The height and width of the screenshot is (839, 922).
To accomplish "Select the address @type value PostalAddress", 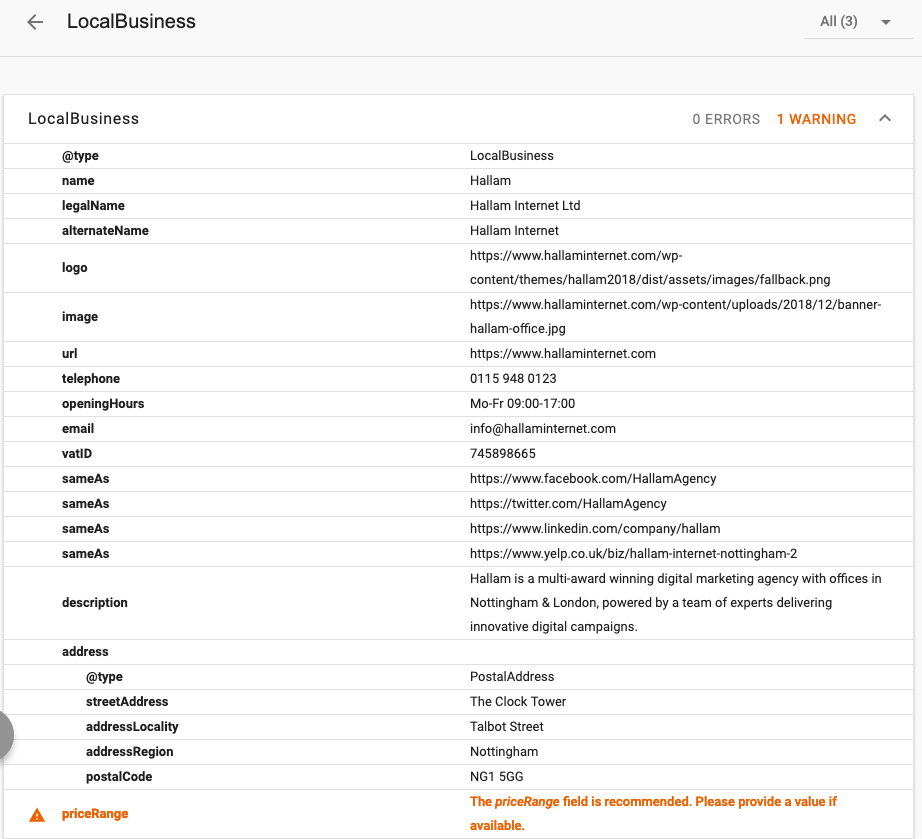I will pos(512,677).
